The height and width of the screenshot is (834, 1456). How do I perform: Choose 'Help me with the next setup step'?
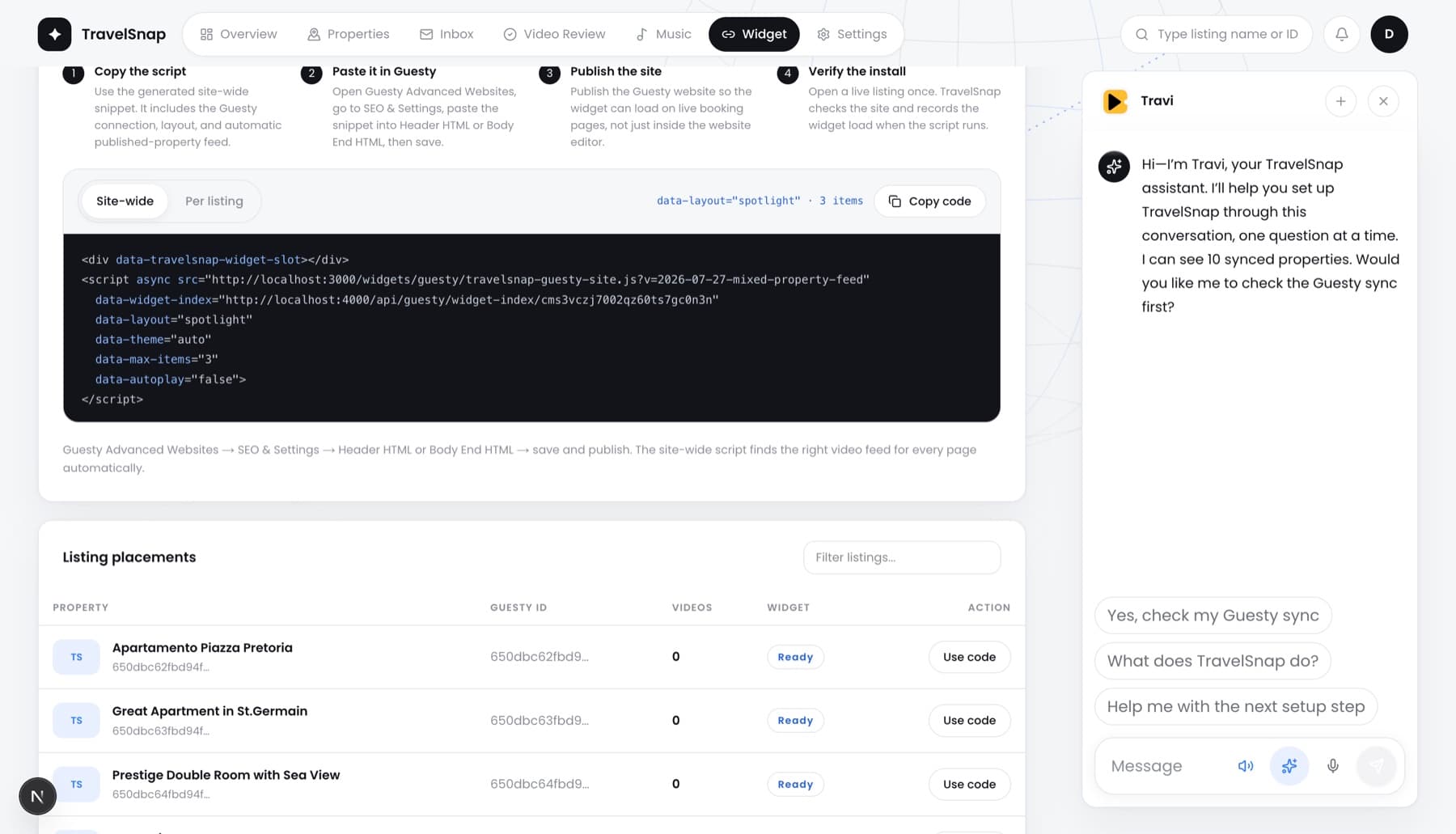click(x=1235, y=706)
